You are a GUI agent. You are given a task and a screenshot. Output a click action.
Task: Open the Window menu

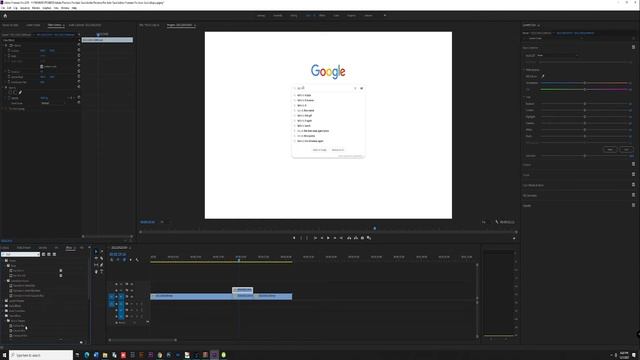[x=65, y=8]
